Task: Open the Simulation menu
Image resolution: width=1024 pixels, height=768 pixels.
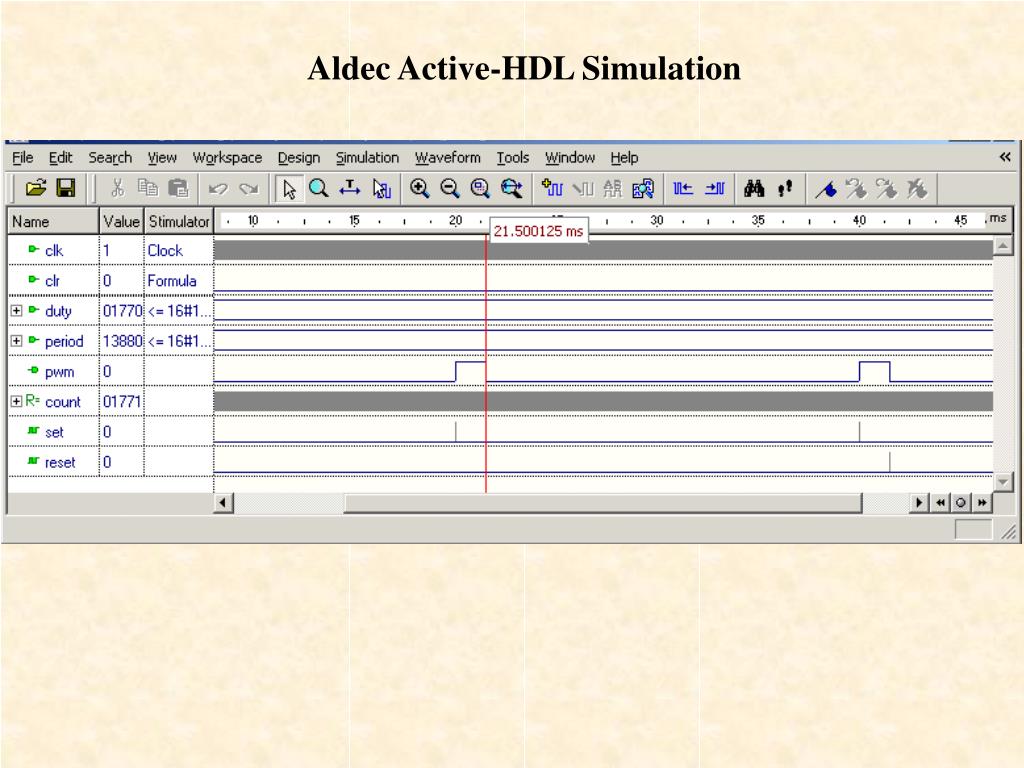Action: point(367,157)
